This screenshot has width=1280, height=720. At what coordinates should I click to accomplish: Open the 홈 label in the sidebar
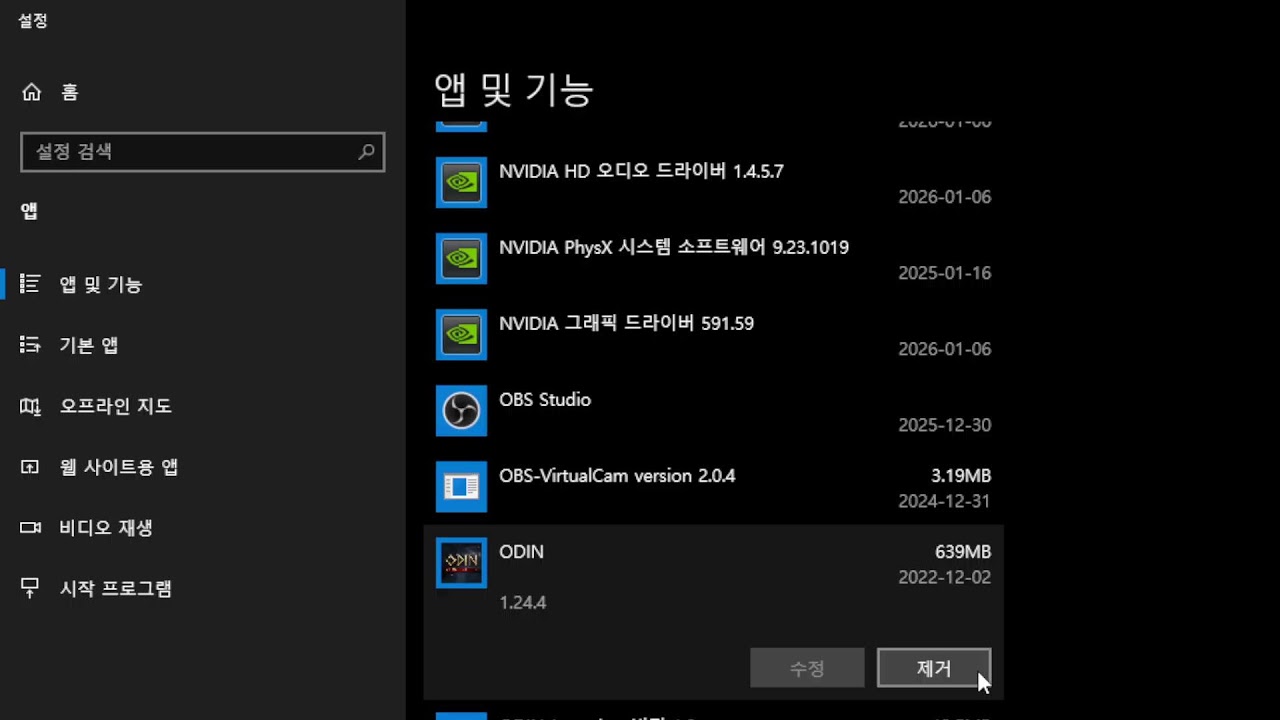click(69, 92)
